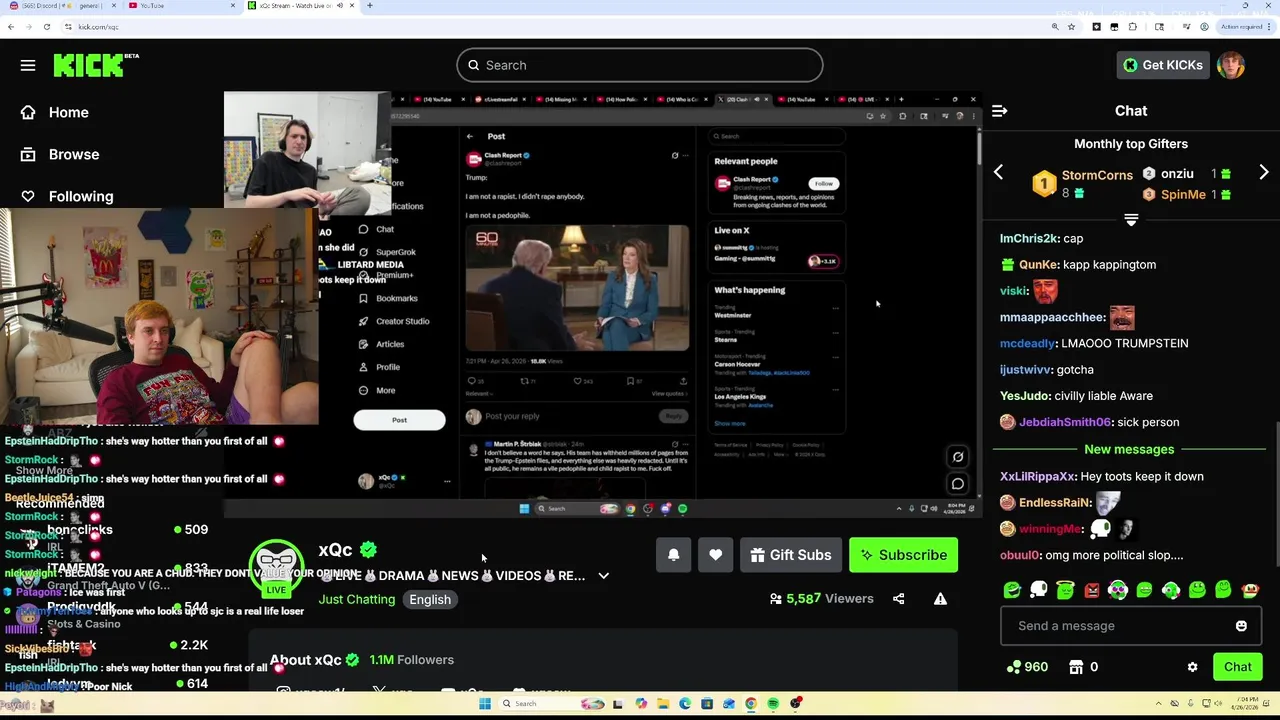Open Windows taskbar search
This screenshot has width=1280, height=720.
551,704
